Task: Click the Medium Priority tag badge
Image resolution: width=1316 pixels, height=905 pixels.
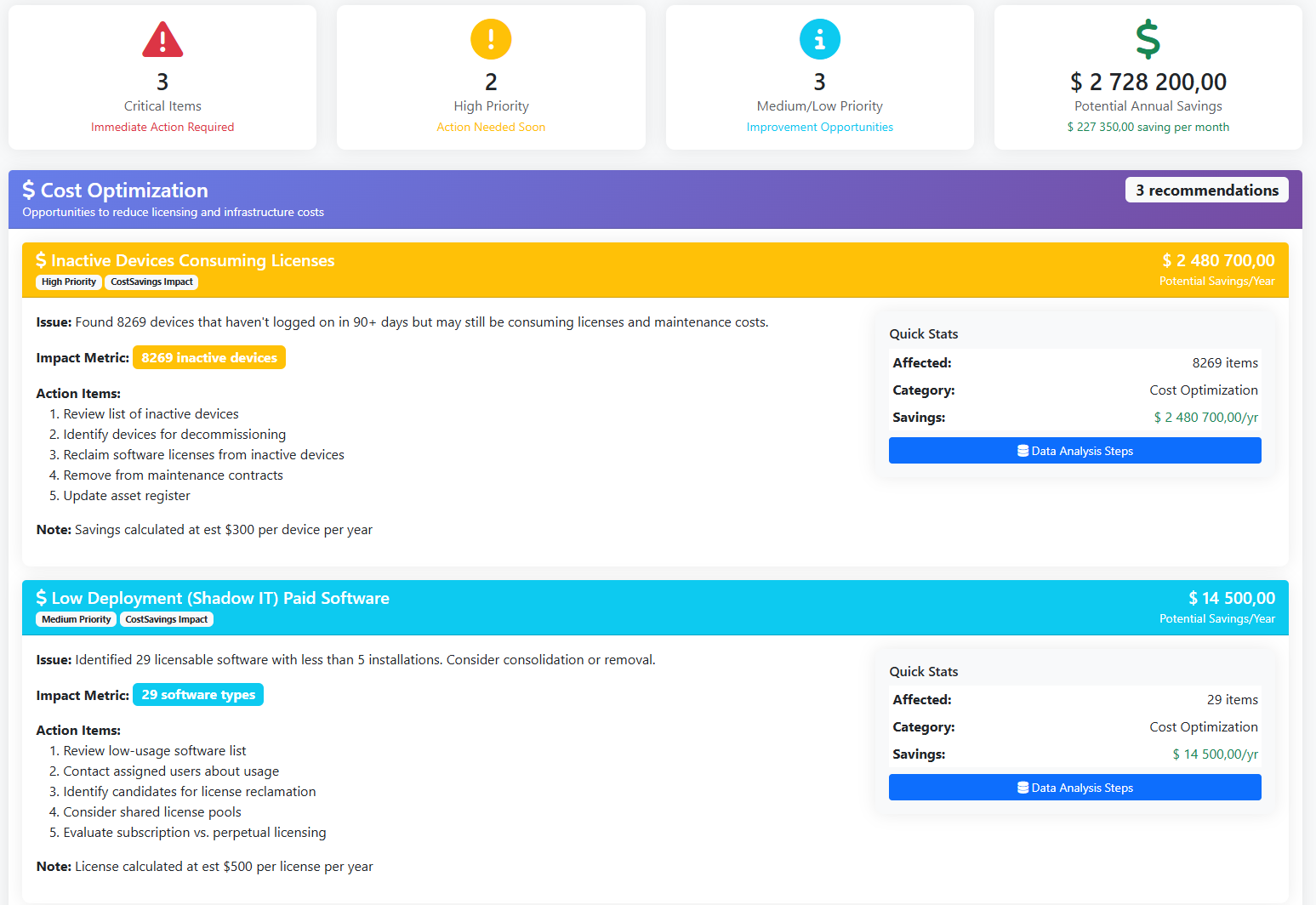Action: (x=77, y=620)
